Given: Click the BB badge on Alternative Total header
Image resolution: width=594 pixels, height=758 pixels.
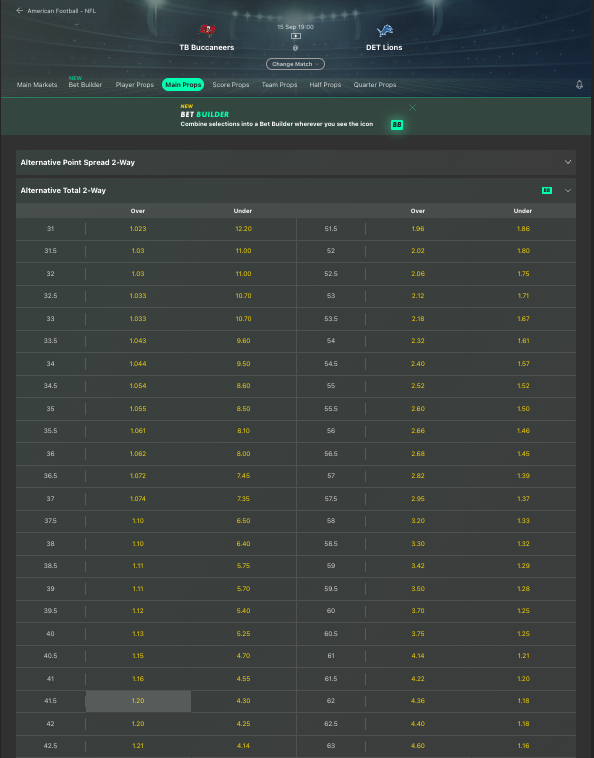Looking at the screenshot, I should (x=547, y=190).
